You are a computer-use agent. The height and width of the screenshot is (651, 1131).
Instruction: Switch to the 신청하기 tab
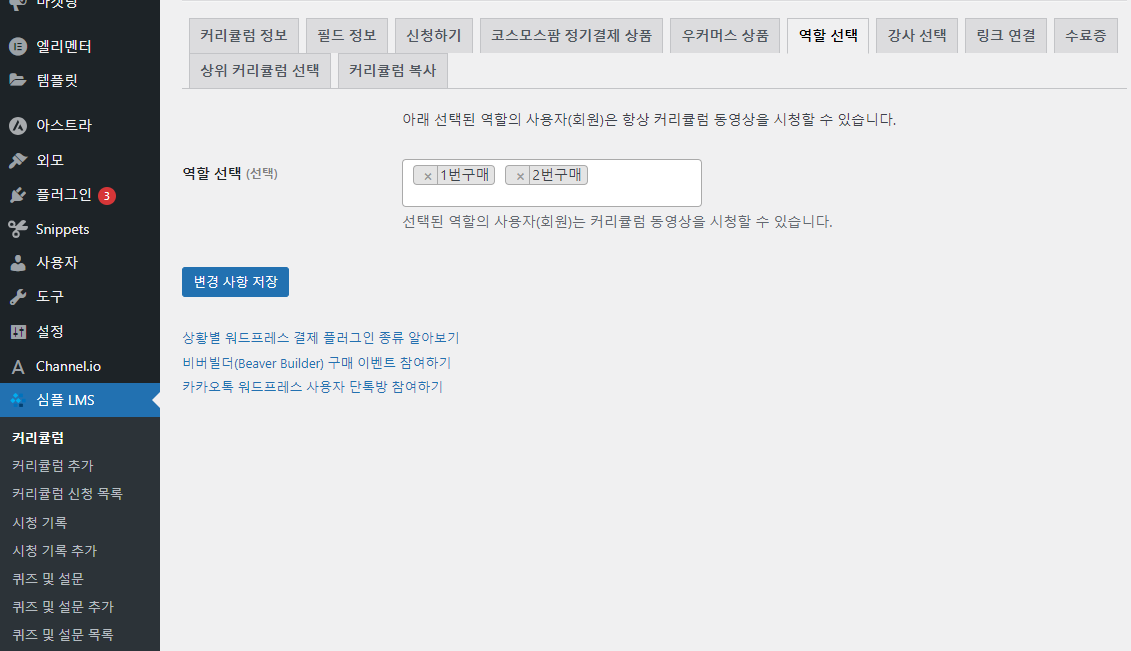(434, 35)
